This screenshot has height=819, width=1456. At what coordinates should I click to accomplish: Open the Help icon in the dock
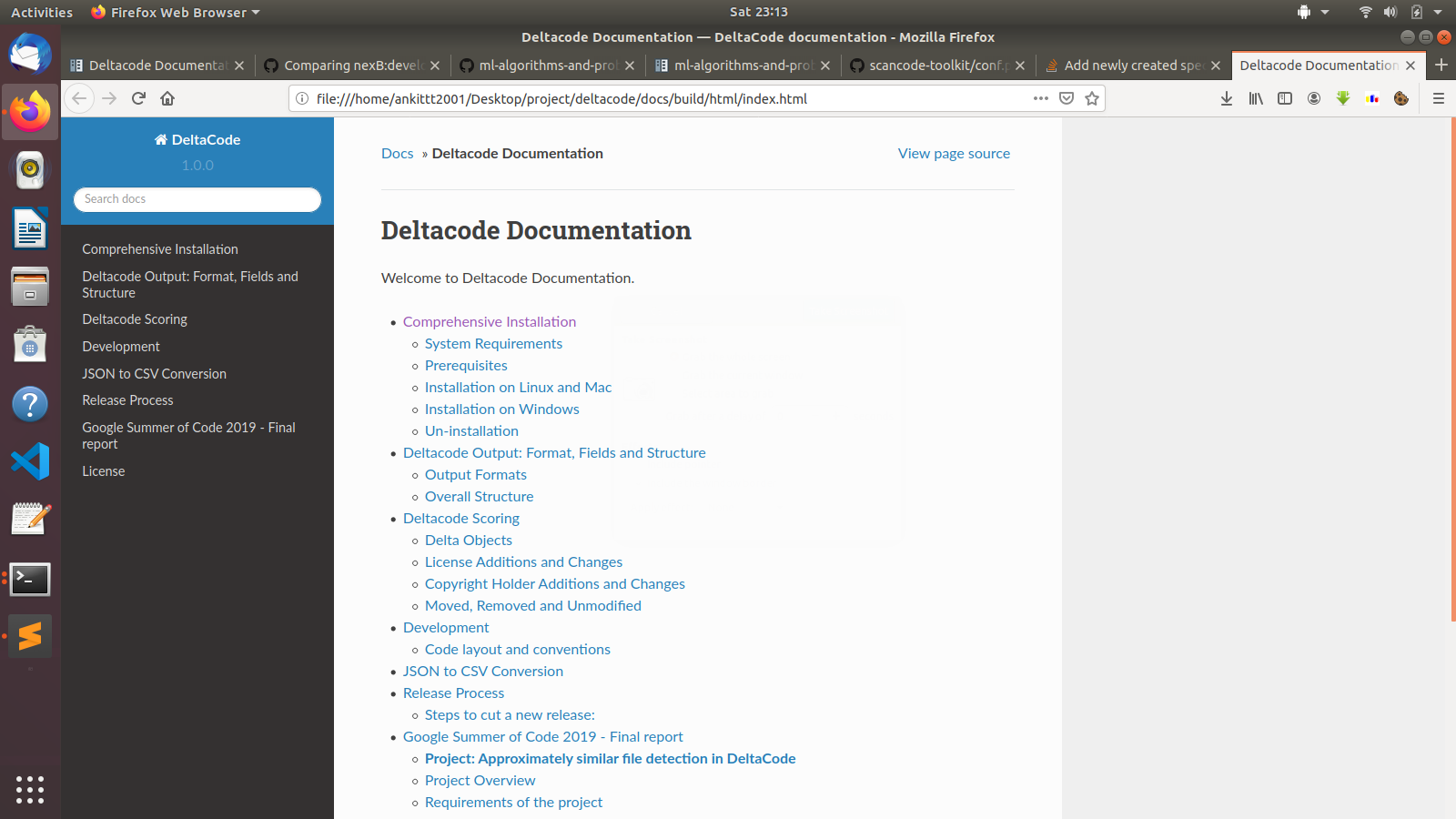tap(30, 403)
